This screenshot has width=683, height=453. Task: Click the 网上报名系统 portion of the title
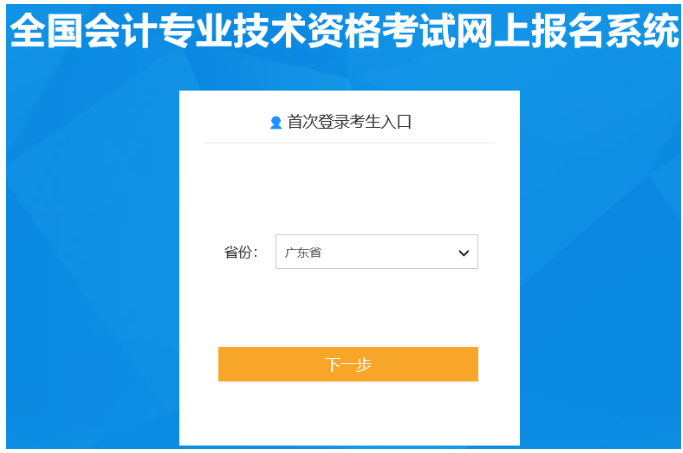tap(568, 30)
